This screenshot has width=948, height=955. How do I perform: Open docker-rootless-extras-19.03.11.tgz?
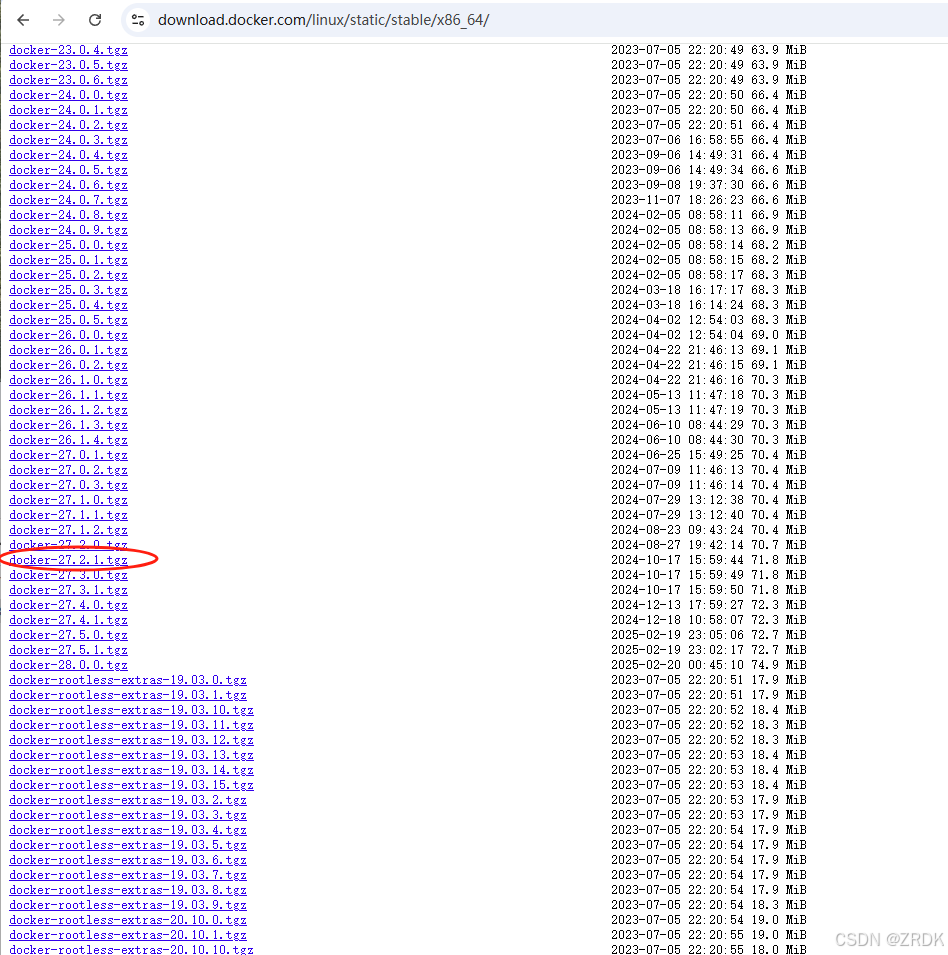[x=132, y=725]
